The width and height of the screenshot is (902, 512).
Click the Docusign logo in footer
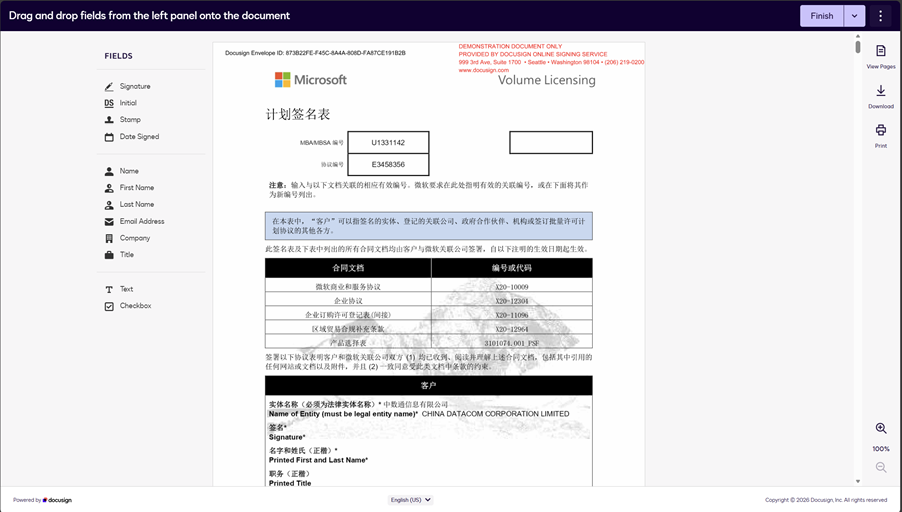(58, 500)
